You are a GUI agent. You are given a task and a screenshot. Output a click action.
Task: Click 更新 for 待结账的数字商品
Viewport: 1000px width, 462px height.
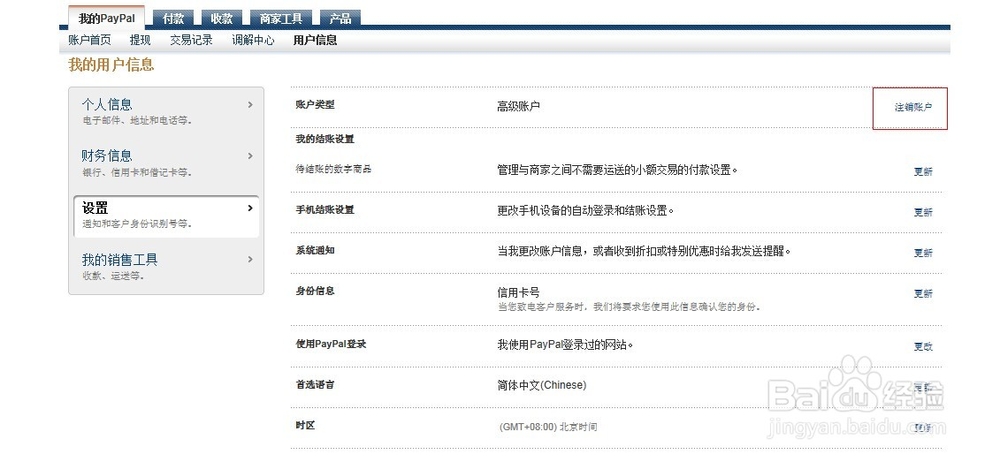coord(923,172)
